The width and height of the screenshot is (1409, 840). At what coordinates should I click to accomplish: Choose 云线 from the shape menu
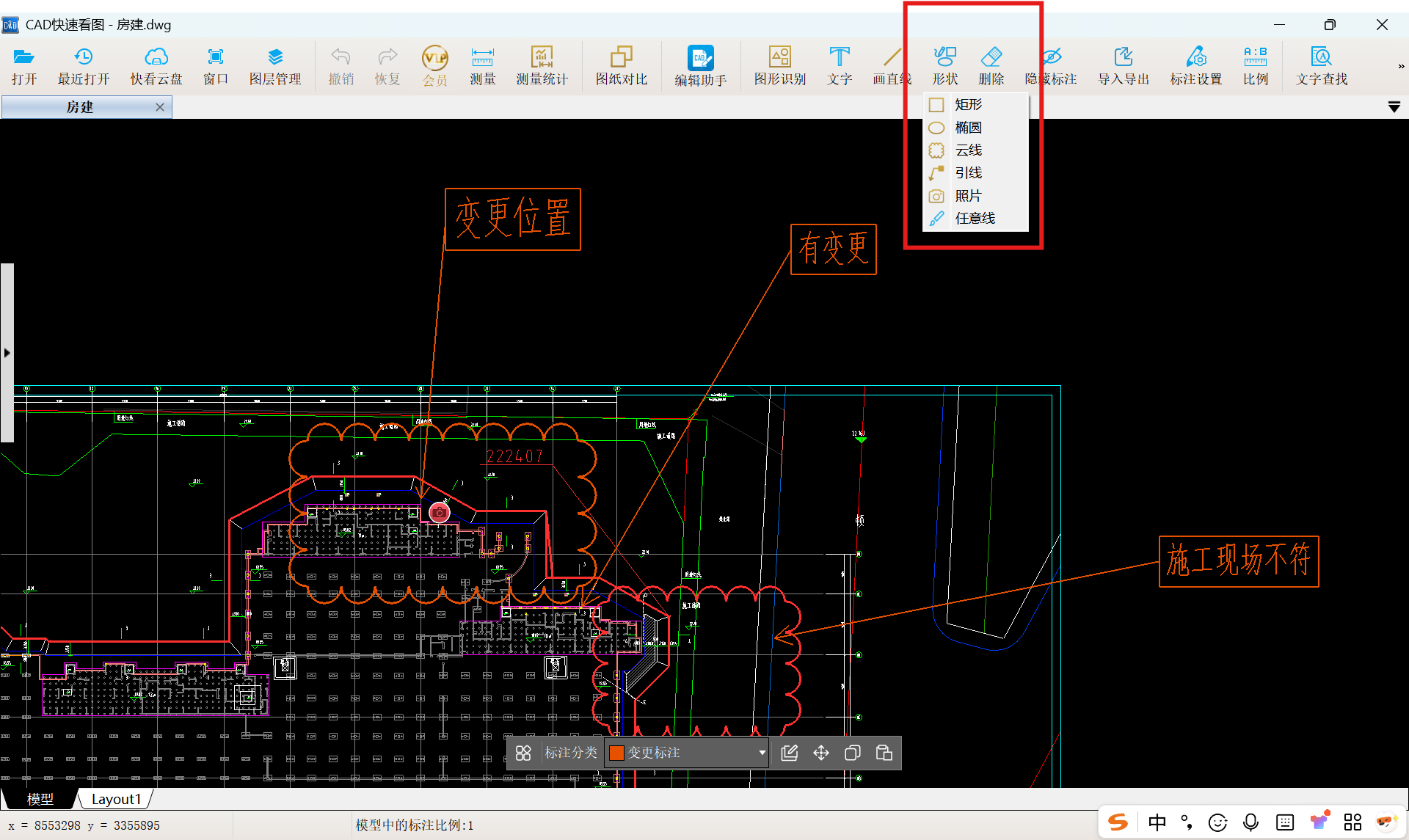tap(968, 150)
